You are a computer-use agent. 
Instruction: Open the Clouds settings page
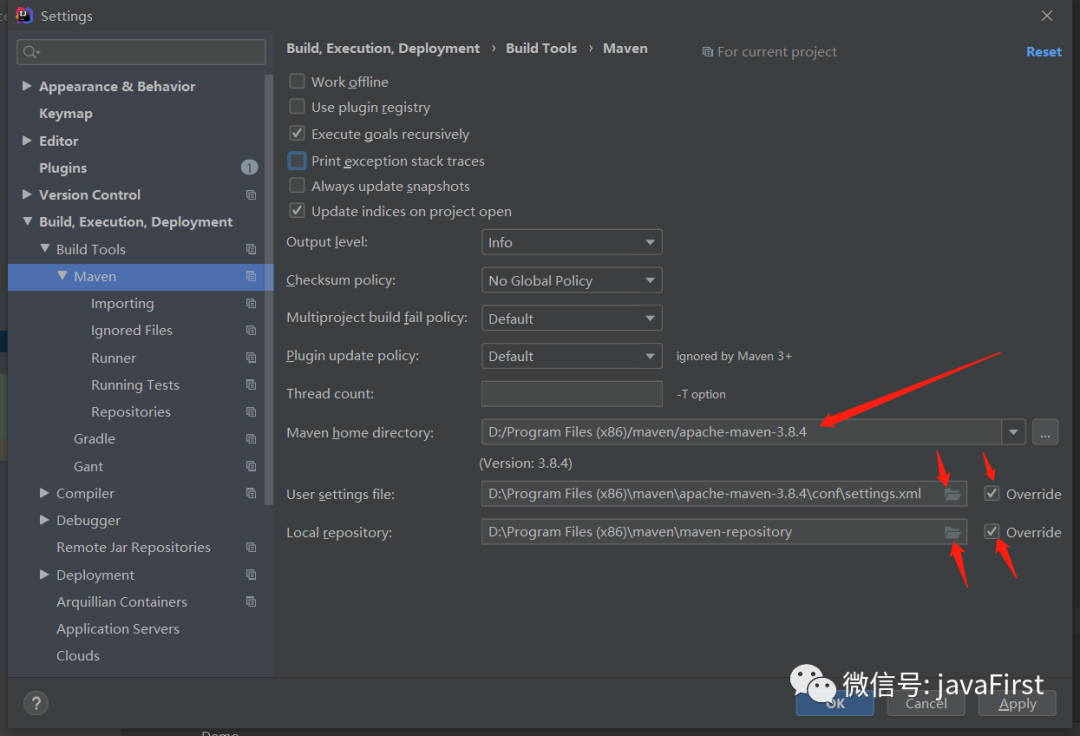click(78, 655)
